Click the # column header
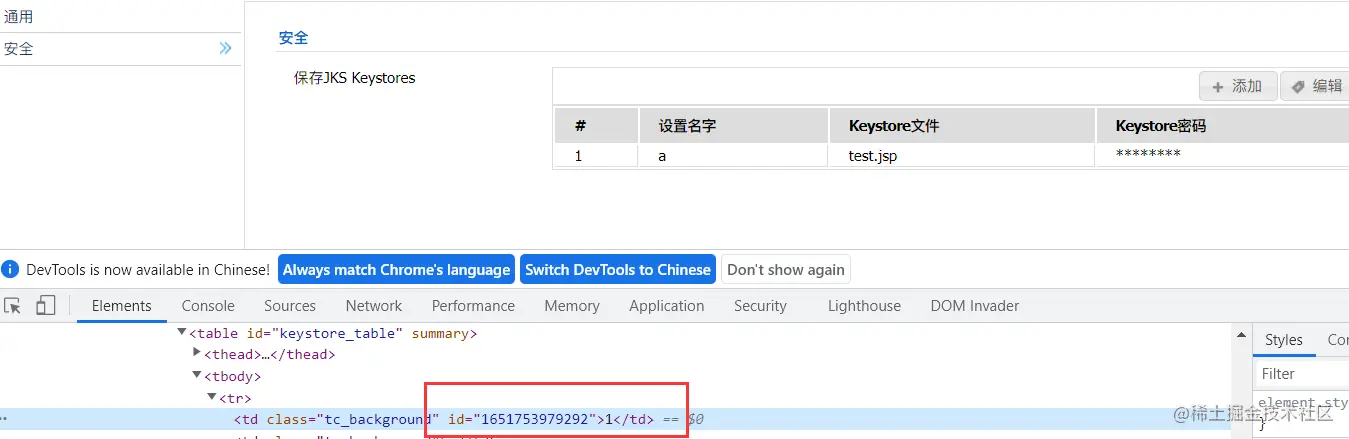 [x=596, y=126]
